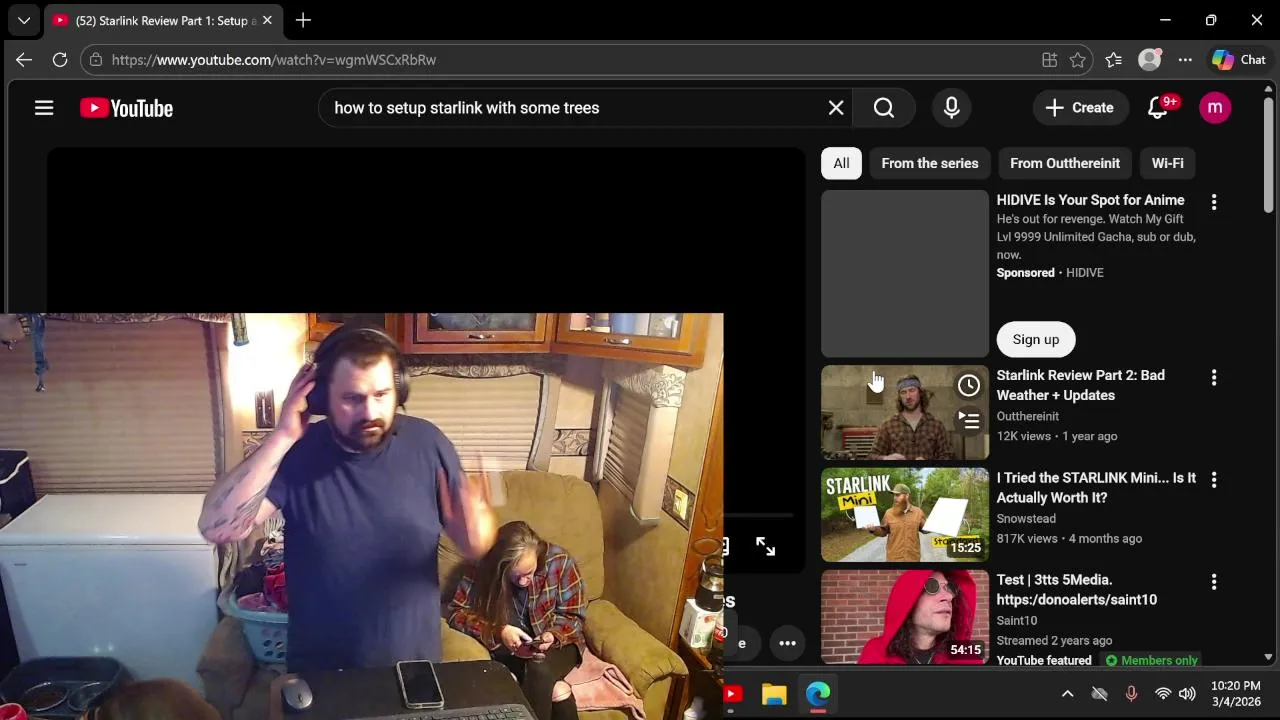Add Starlink Part 2 to Watch later
The height and width of the screenshot is (720, 1280).
pos(969,386)
